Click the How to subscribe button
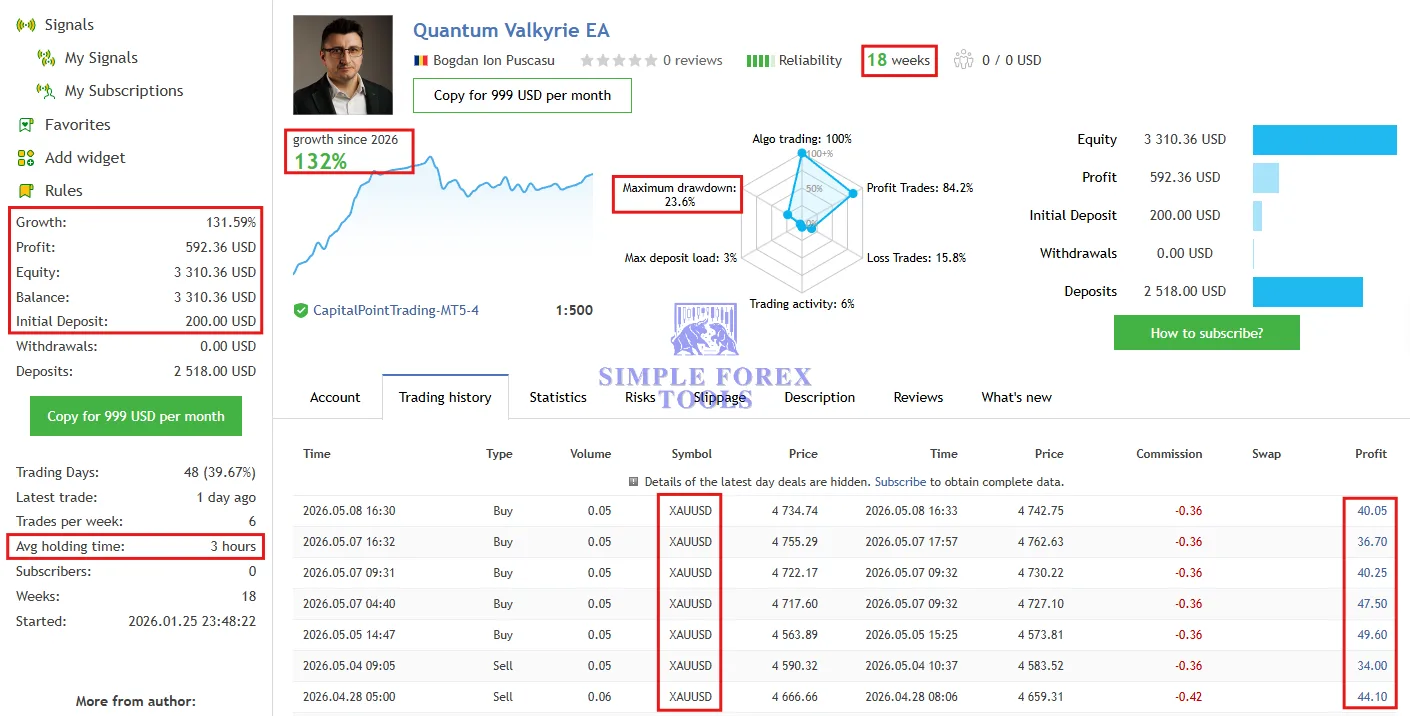The image size is (1410, 716). coord(1207,333)
